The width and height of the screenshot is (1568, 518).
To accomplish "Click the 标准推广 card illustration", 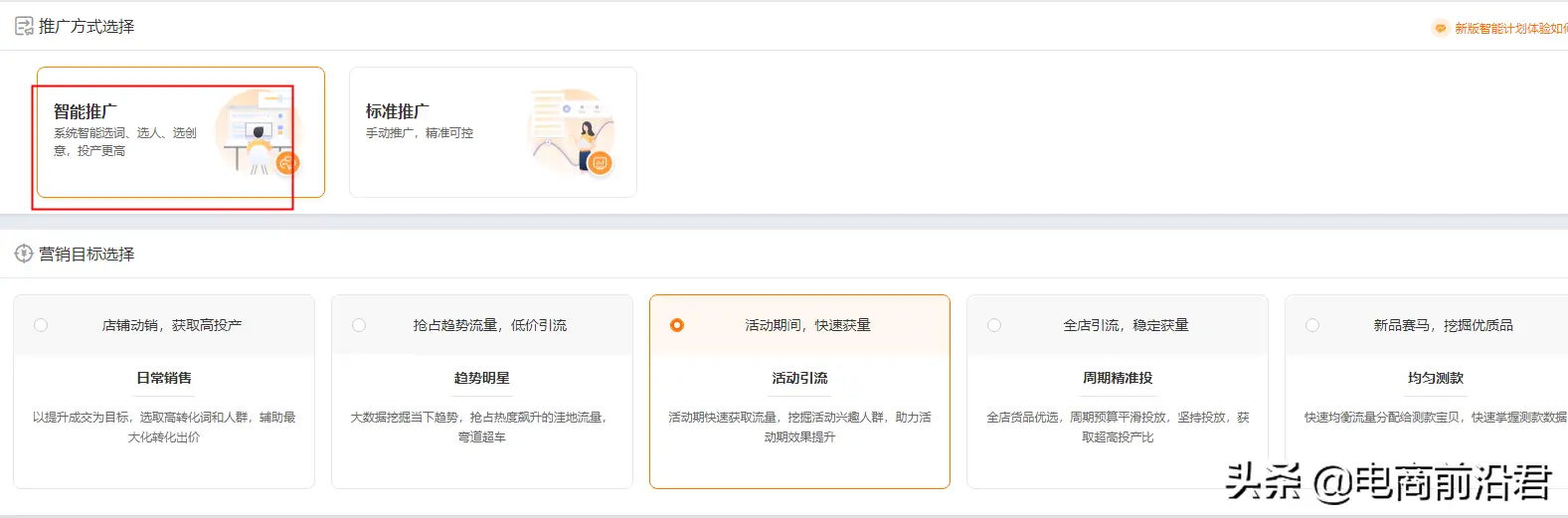I will pyautogui.click(x=572, y=132).
